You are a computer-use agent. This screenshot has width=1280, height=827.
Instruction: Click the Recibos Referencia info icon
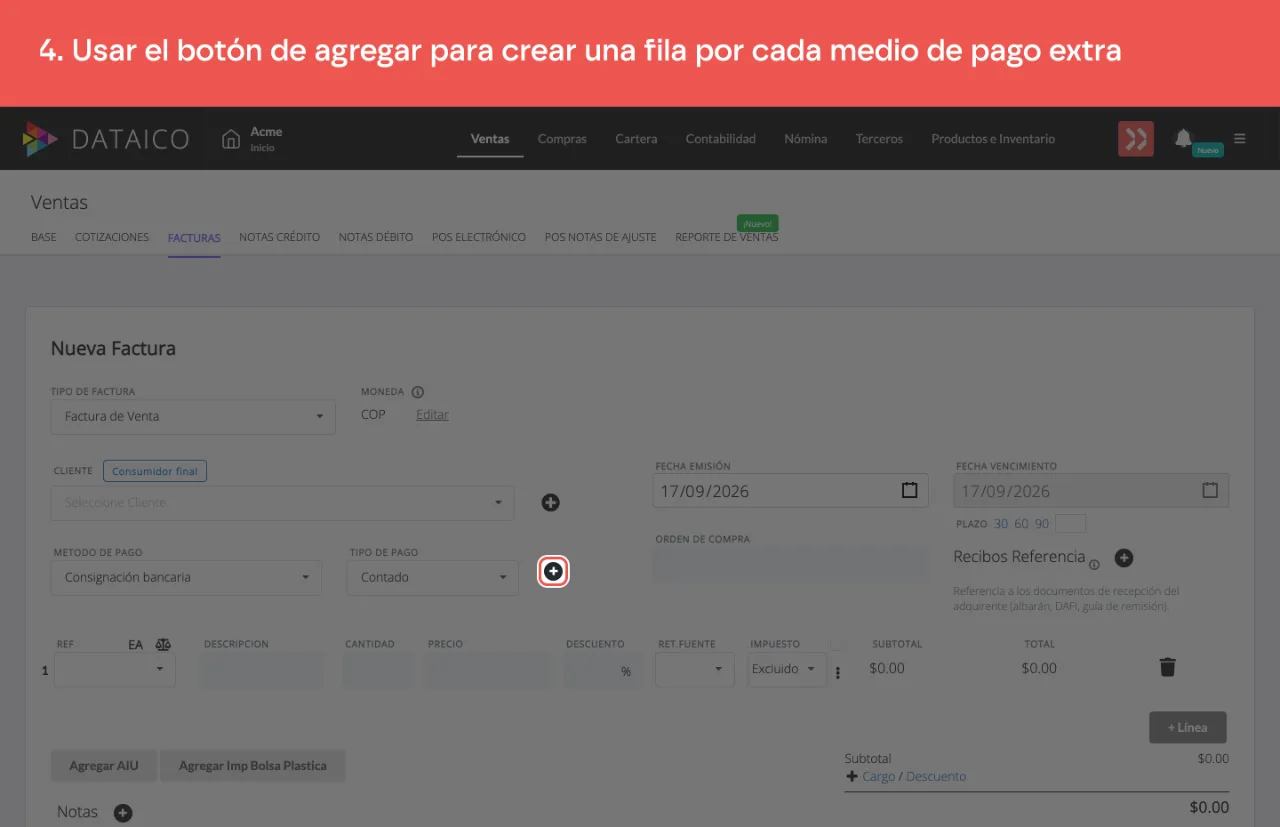1094,565
